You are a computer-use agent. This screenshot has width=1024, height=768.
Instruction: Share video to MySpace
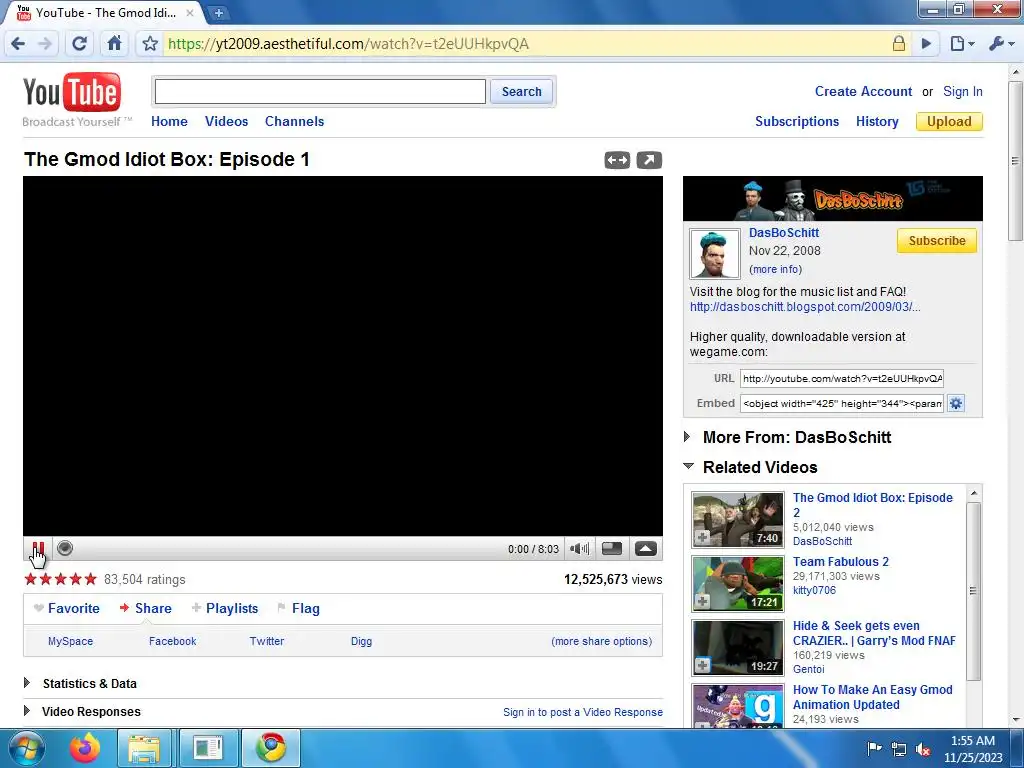click(71, 641)
